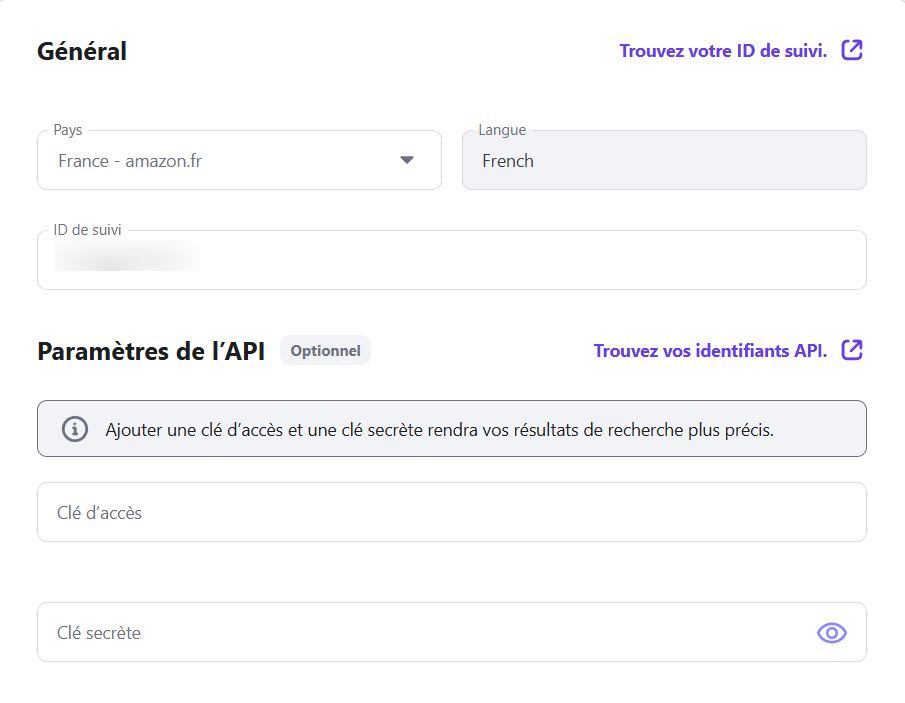Viewport: 905px width, 703px height.
Task: Select the Paramètres de l'API section heading
Action: coord(150,351)
